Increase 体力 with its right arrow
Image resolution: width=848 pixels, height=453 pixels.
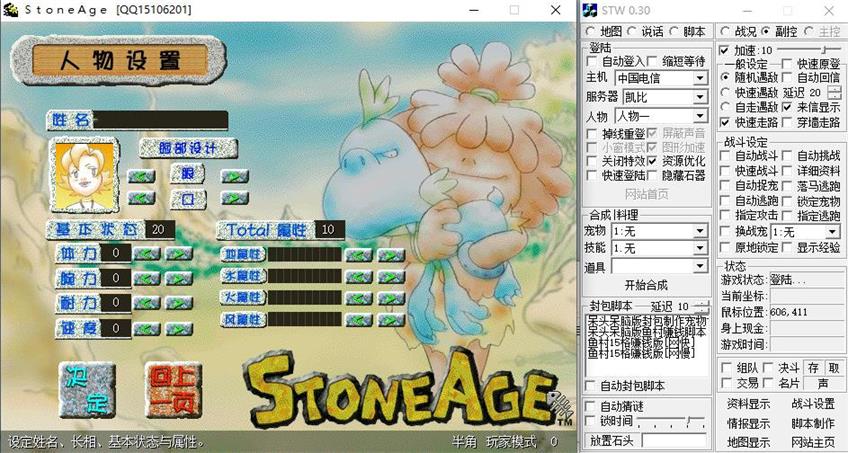[178, 253]
